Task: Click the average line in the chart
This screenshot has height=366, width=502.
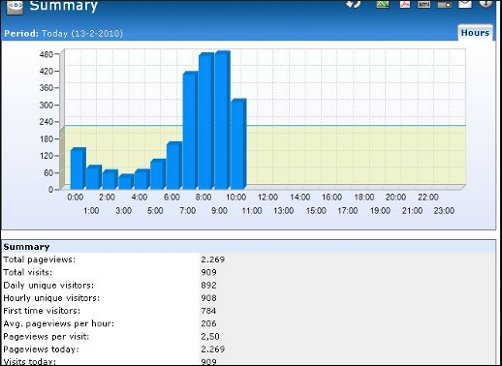Action: 356,126
